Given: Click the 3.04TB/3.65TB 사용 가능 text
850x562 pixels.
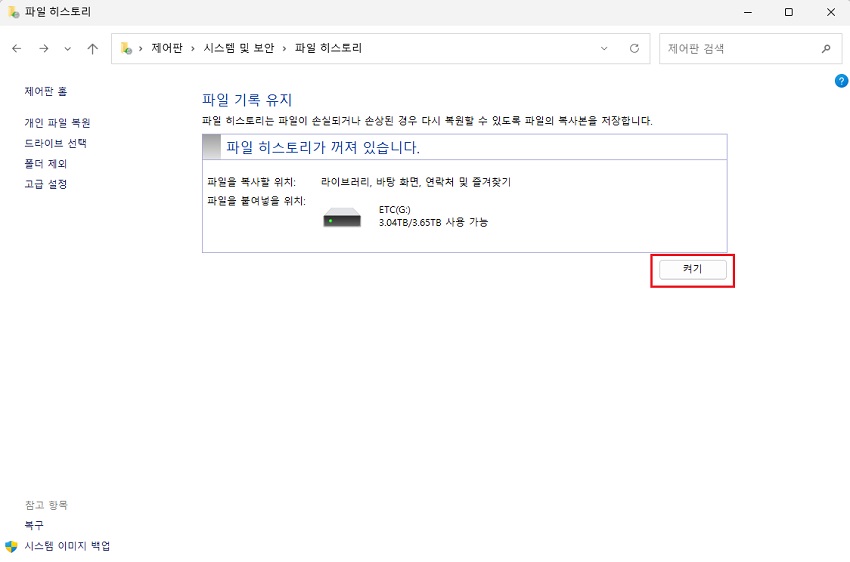Looking at the screenshot, I should tap(433, 222).
